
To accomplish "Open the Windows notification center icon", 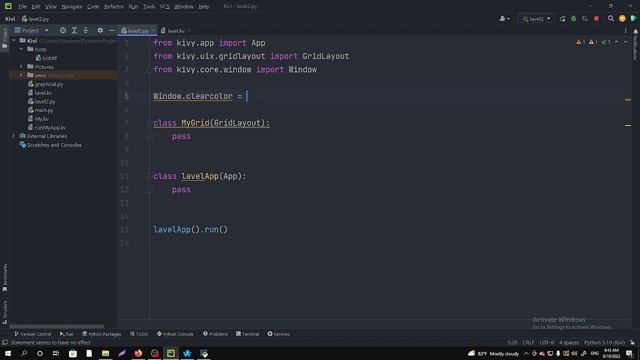I will click(x=629, y=353).
